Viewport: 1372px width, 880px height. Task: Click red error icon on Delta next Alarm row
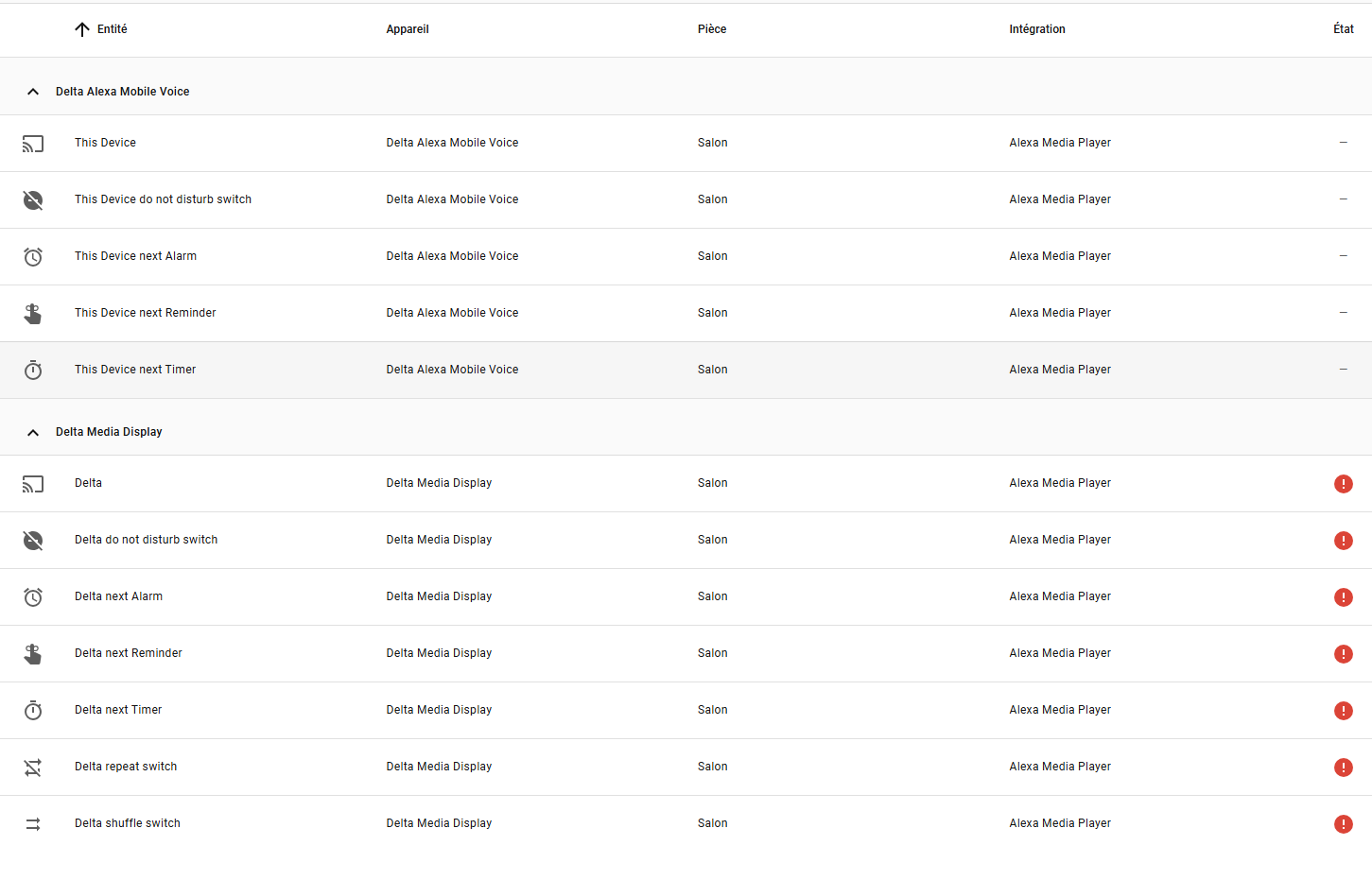coord(1343,597)
